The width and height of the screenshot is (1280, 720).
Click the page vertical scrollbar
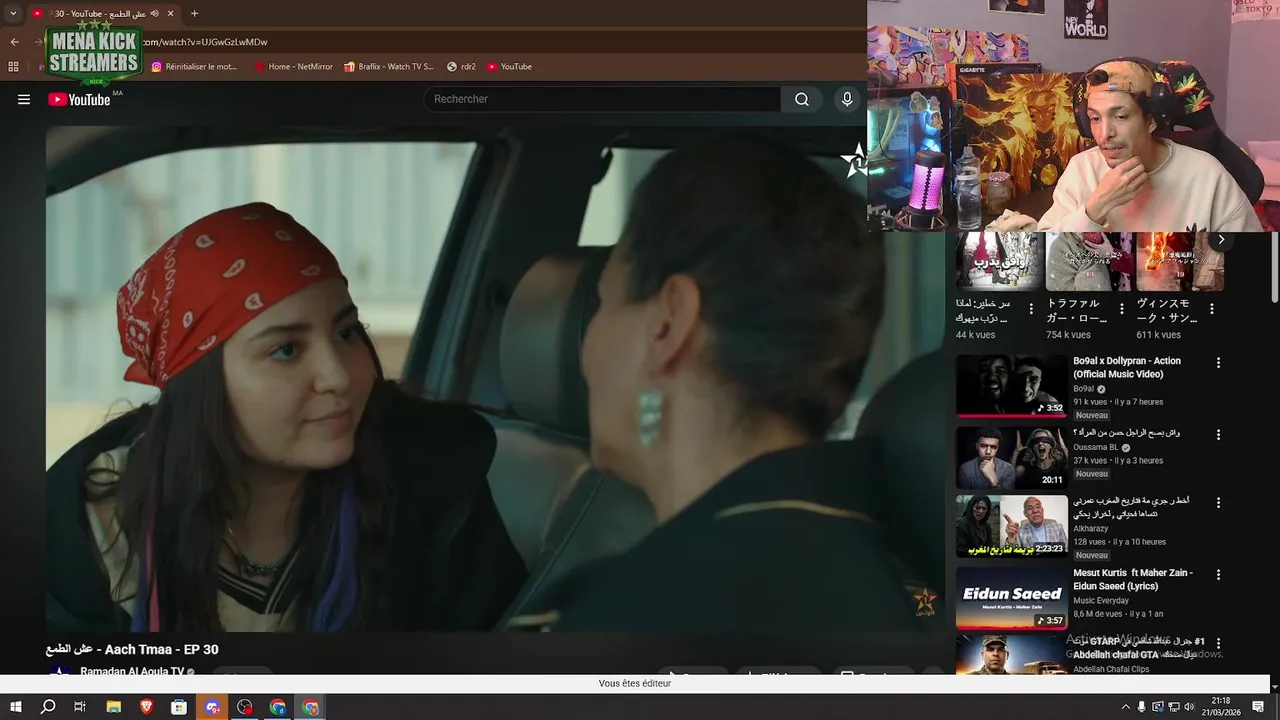pyautogui.click(x=1274, y=268)
